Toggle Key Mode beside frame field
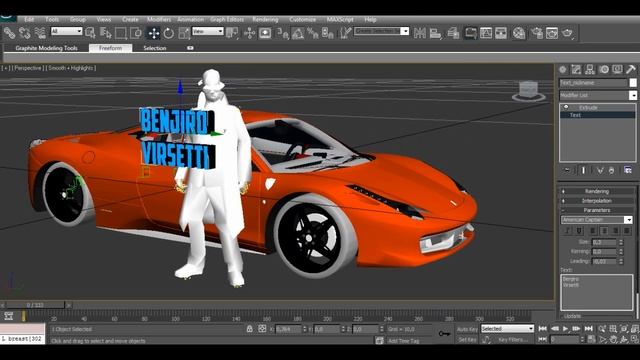 (542, 339)
